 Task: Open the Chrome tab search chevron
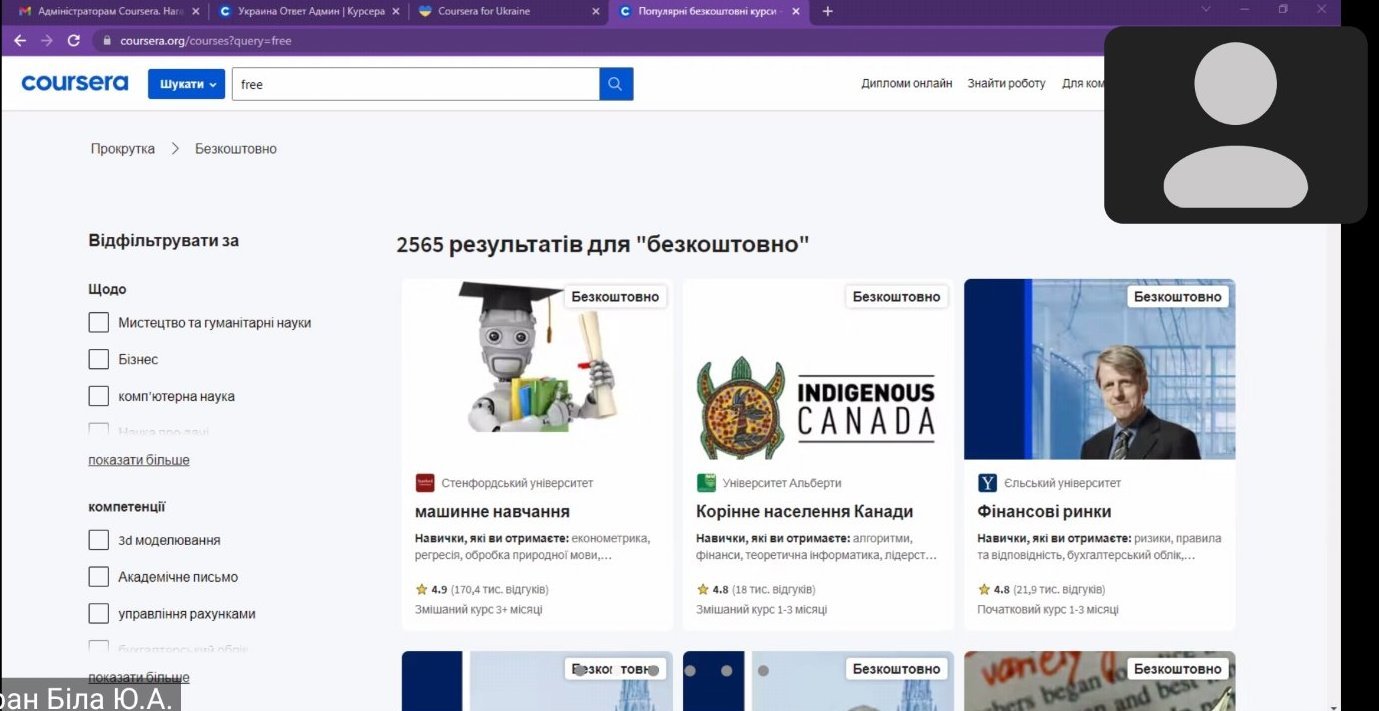tap(1206, 10)
